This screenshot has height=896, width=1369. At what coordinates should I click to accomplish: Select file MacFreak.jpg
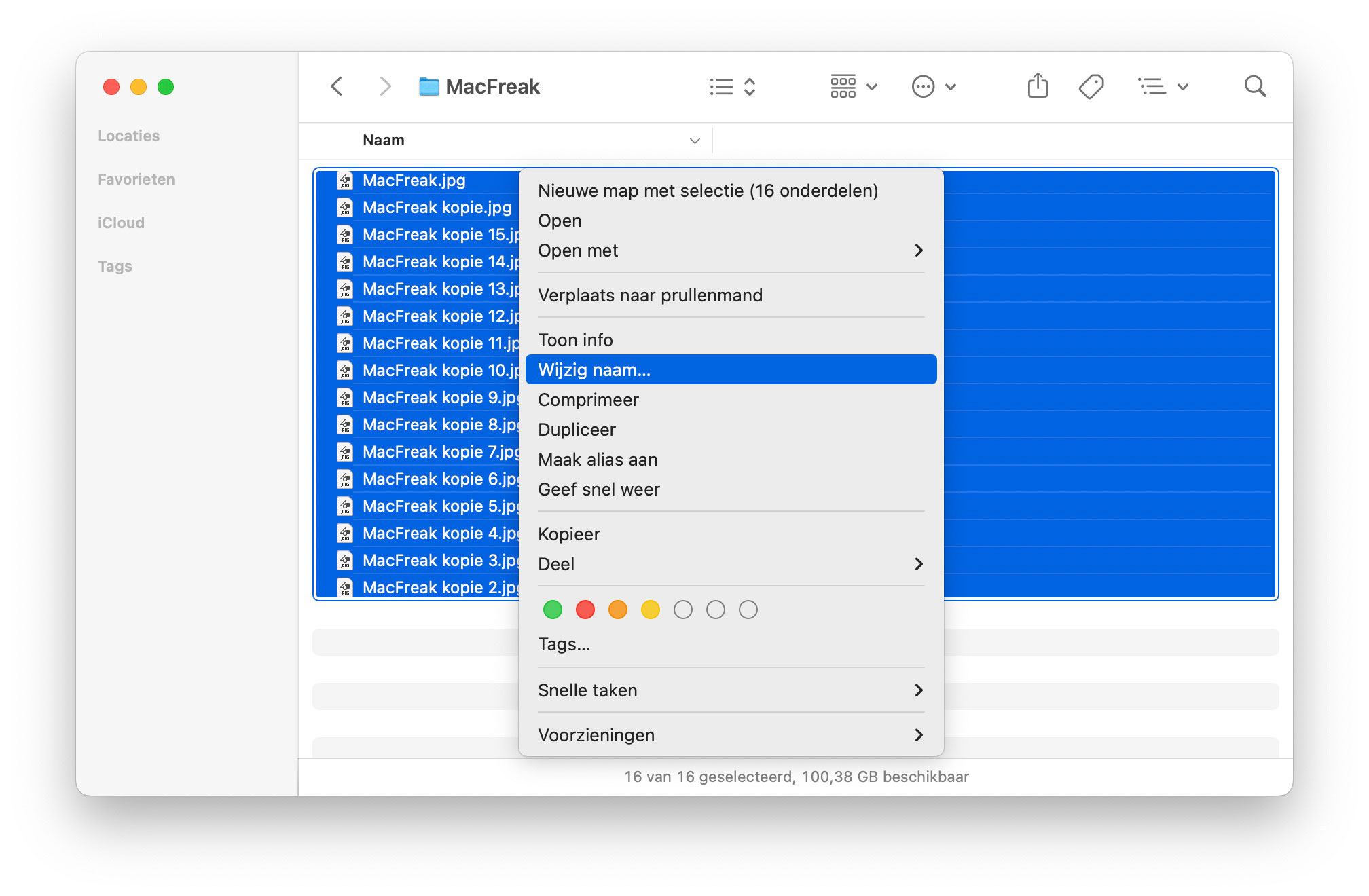coord(414,181)
